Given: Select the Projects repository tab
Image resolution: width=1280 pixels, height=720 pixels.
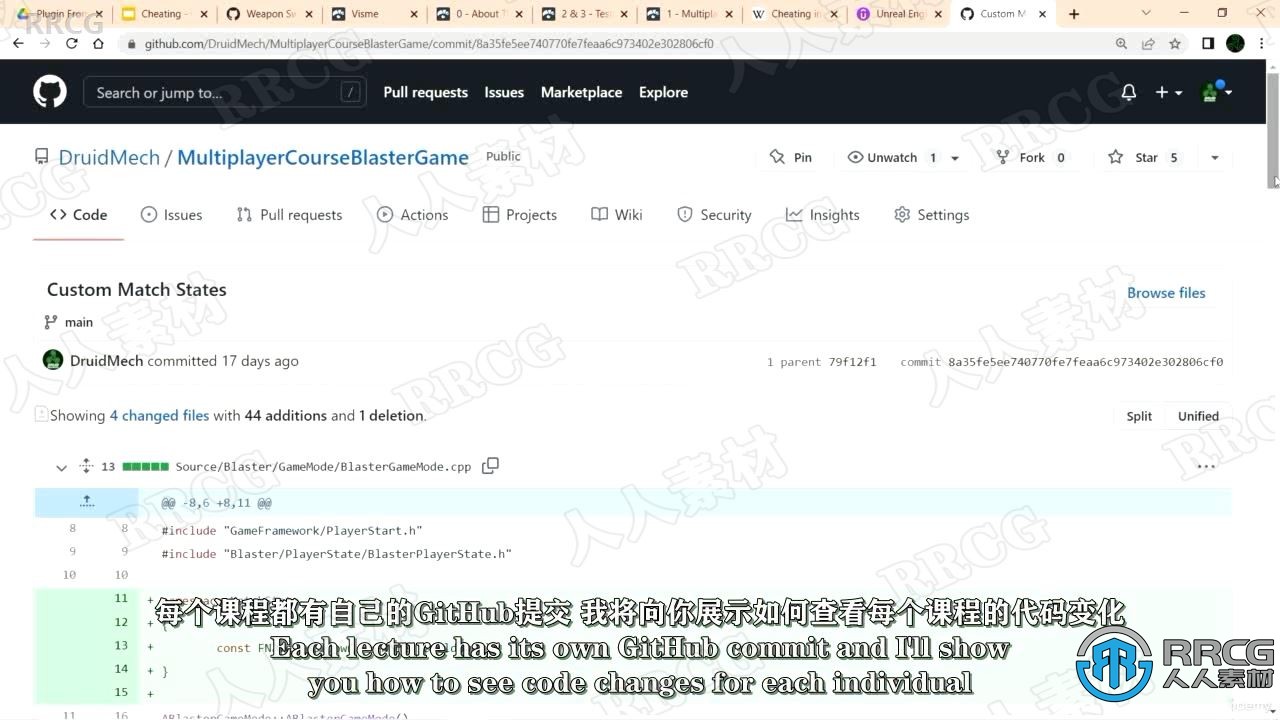Looking at the screenshot, I should (x=519, y=214).
